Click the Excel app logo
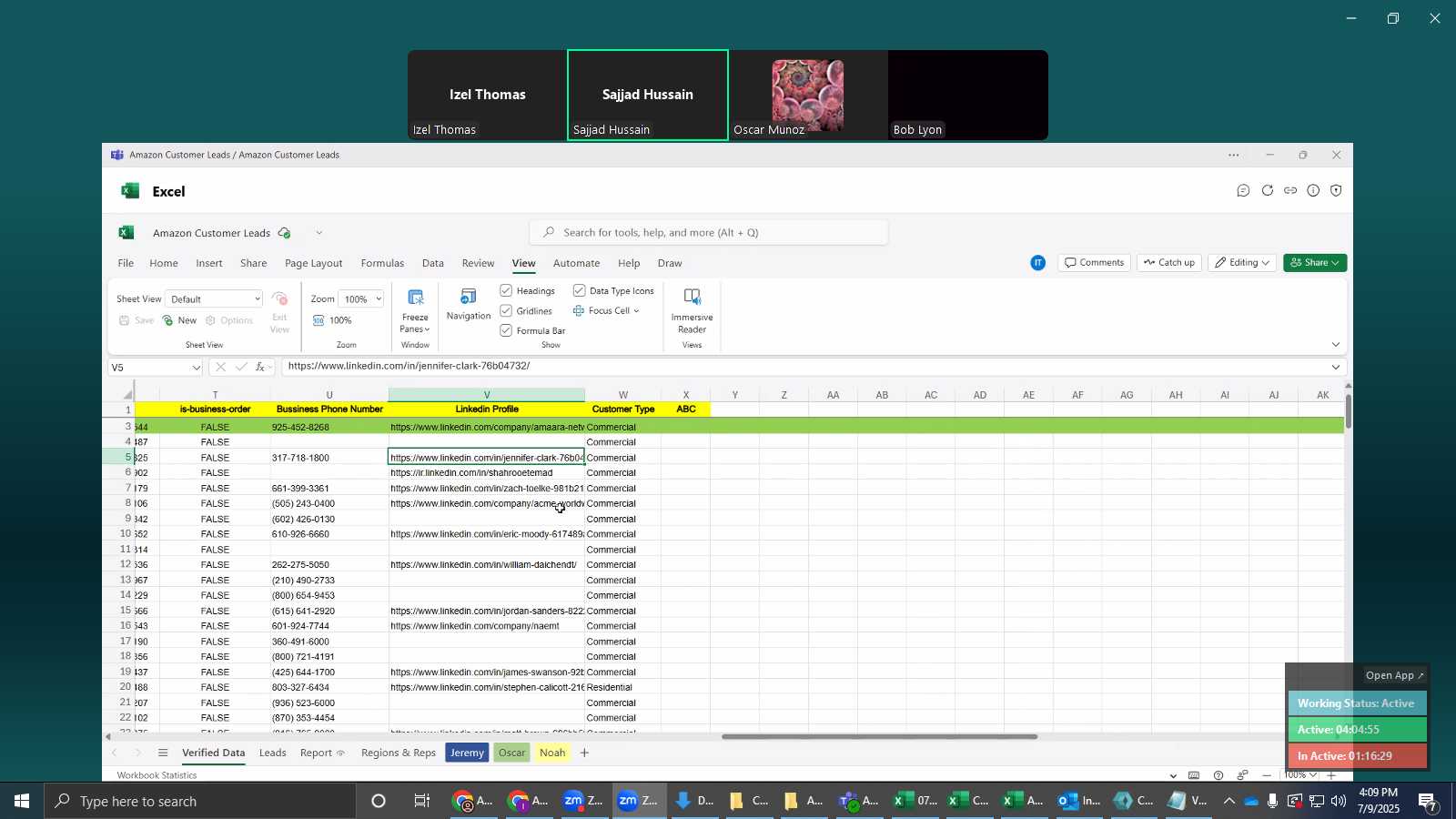 coord(130,191)
